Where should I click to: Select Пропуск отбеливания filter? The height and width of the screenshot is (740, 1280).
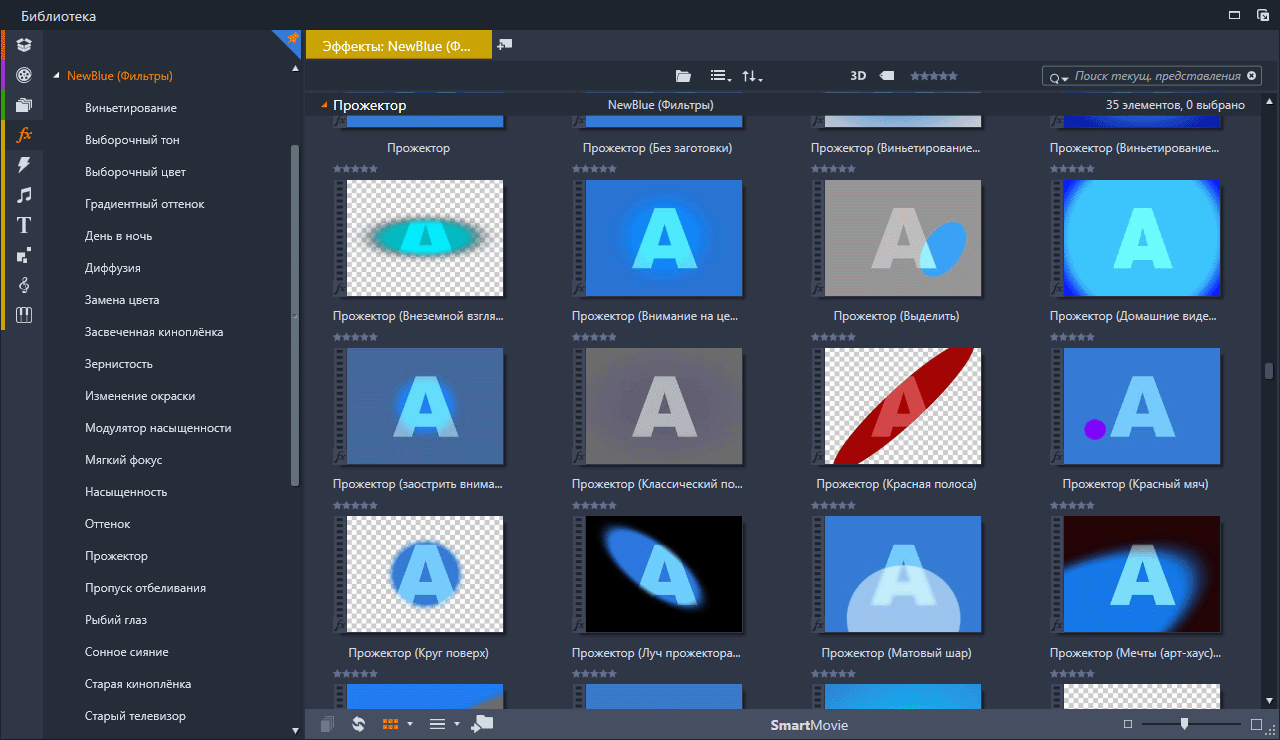145,588
